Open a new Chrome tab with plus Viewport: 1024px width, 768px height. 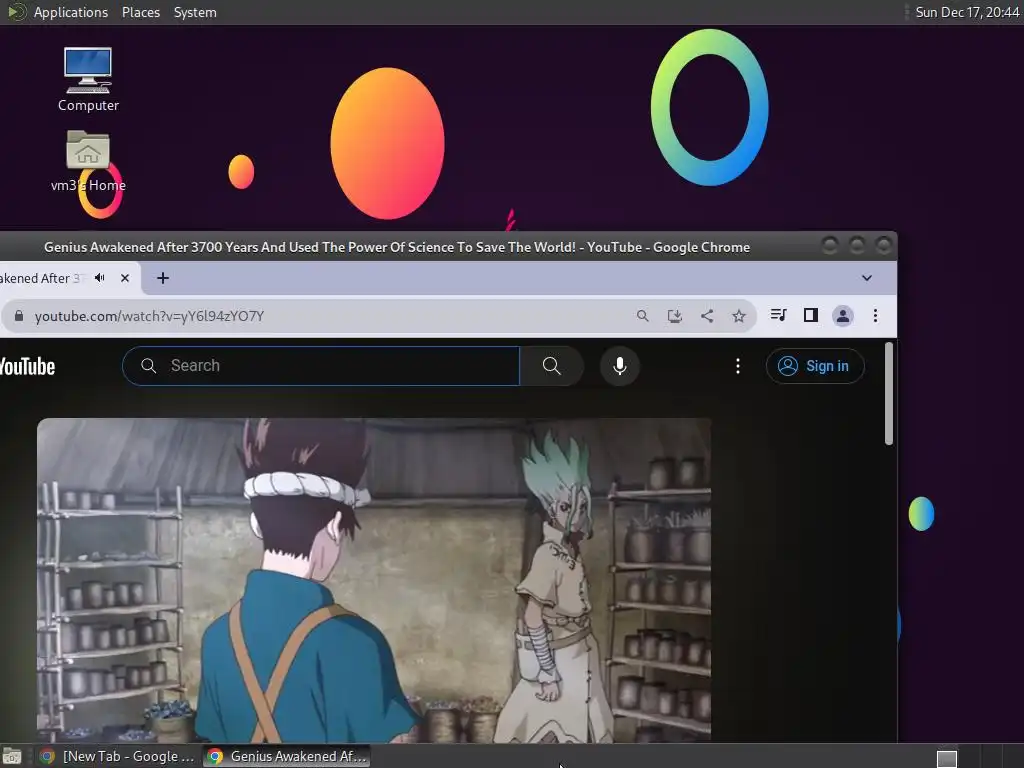point(163,278)
